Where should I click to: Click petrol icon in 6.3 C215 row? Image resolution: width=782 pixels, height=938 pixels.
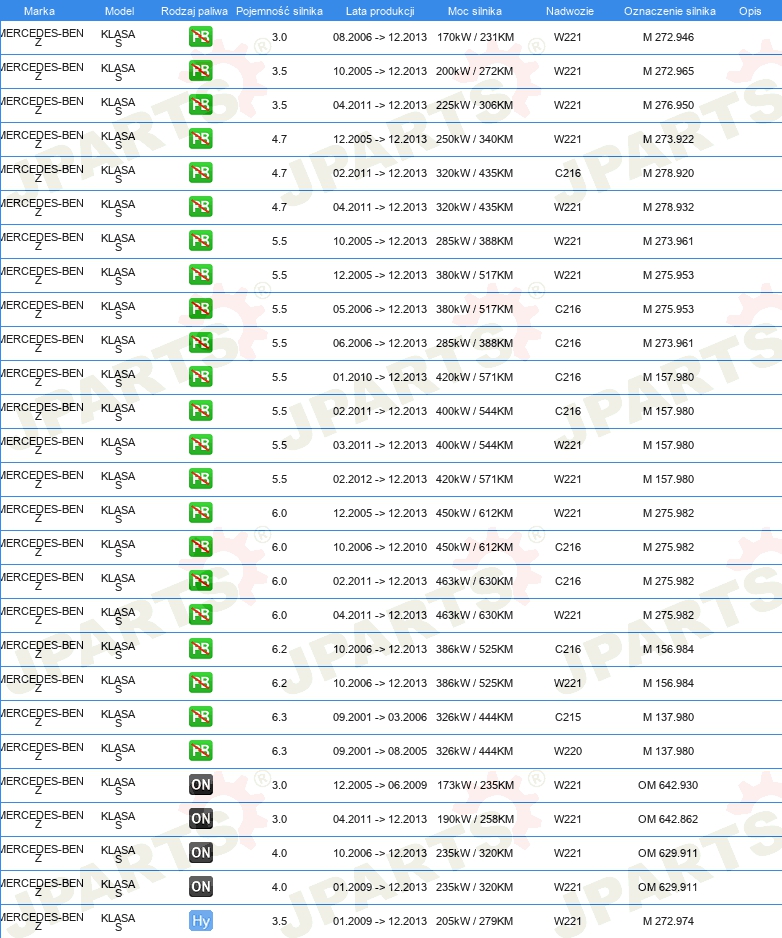pyautogui.click(x=200, y=717)
